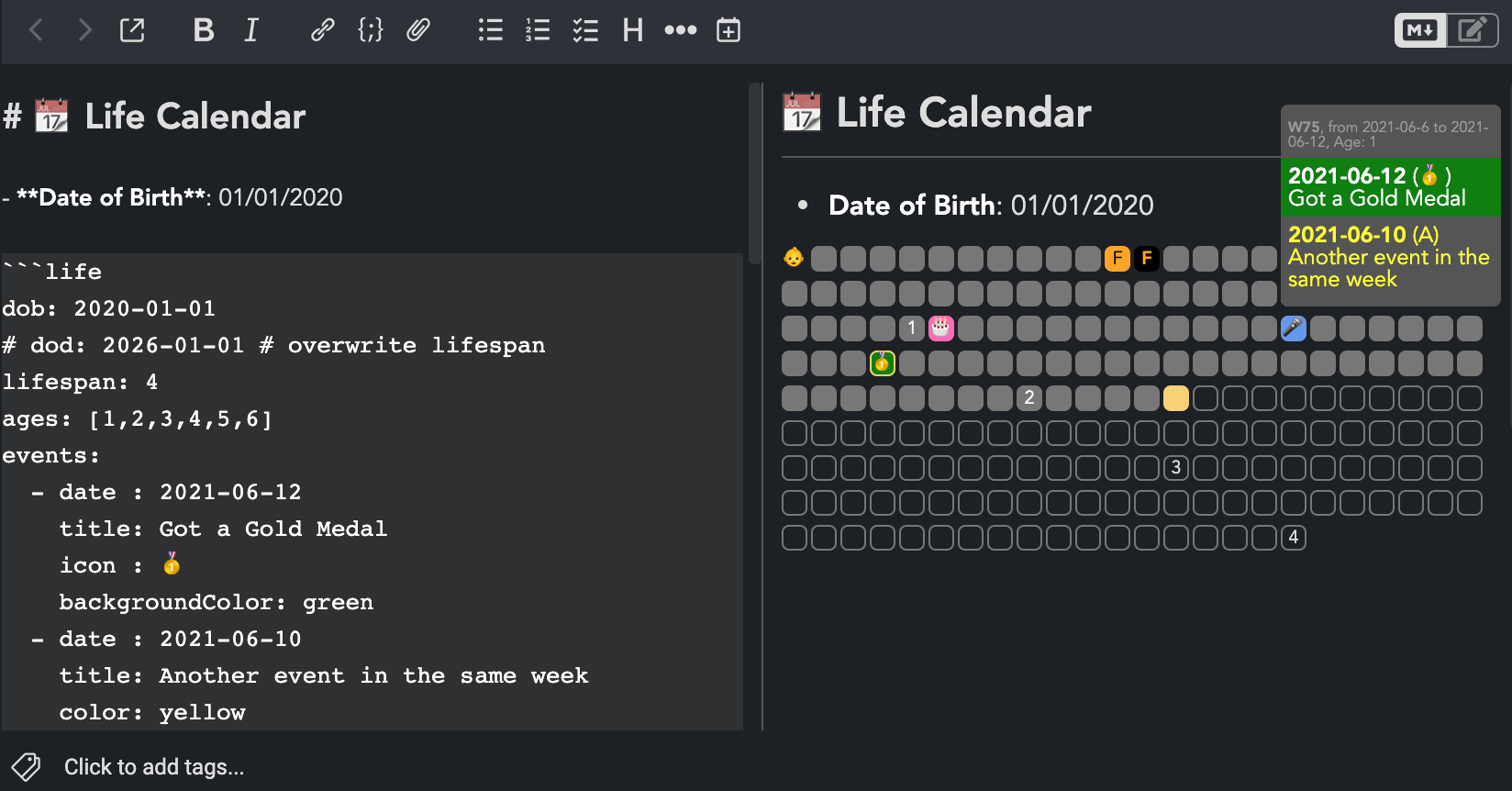Image resolution: width=1512 pixels, height=791 pixels.
Task: Click the 2021-06-12 Gold Medal tooltip entry
Action: (x=1390, y=186)
